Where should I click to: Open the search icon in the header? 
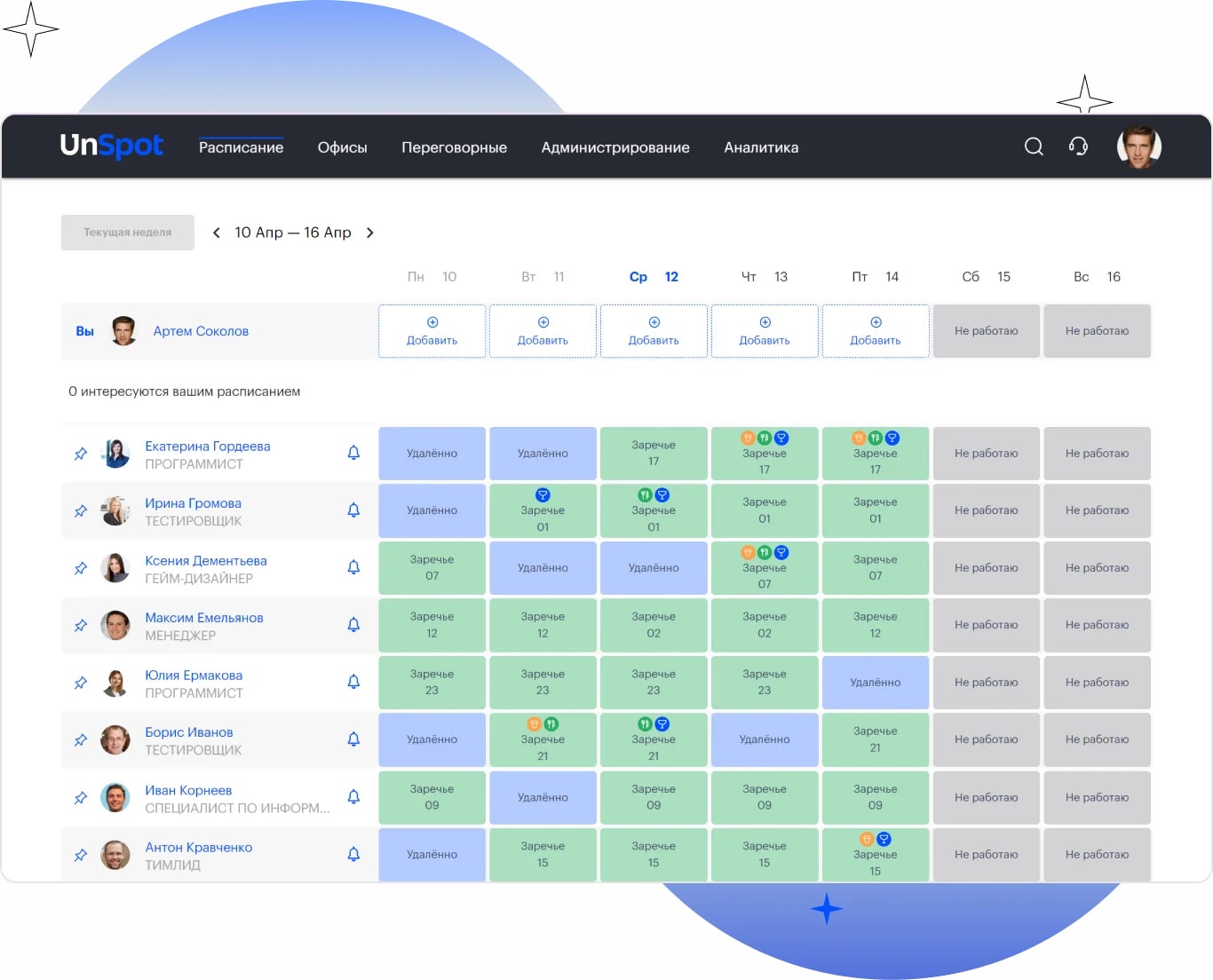tap(1034, 146)
